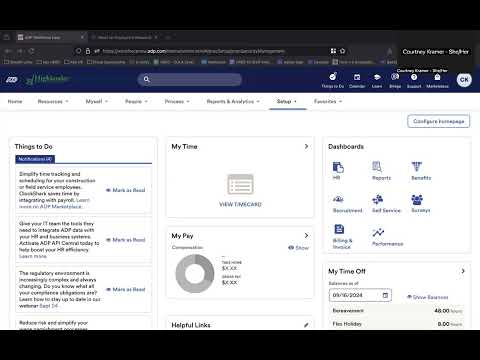Click the timecard icon in My Time
The image size is (480, 360).
click(240, 184)
